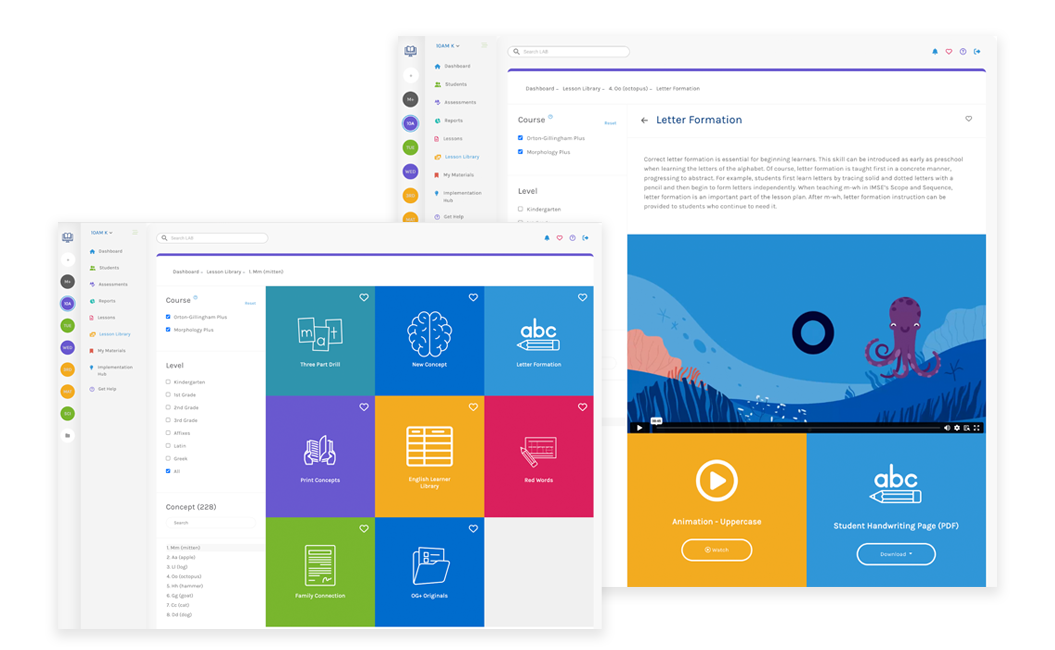Open the 10AM K dropdown in back window

point(447,46)
